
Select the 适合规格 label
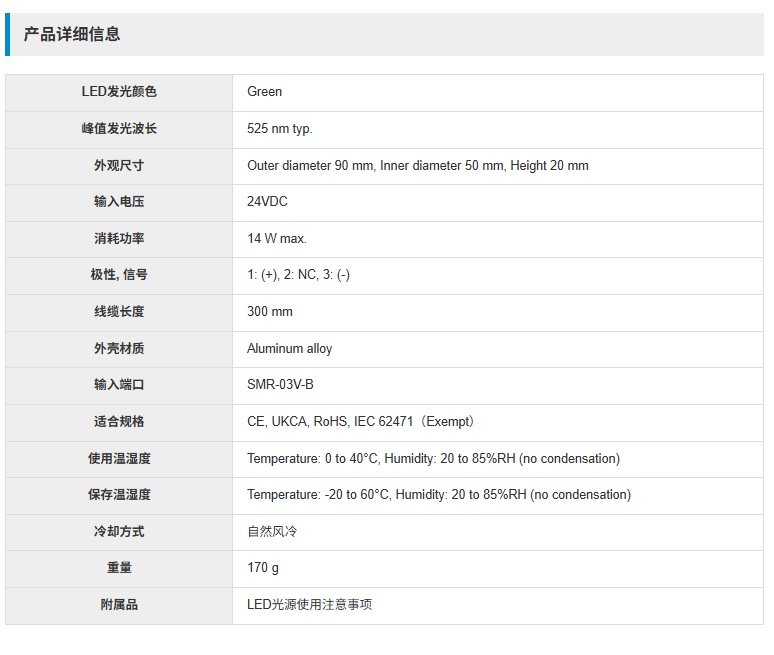point(119,422)
